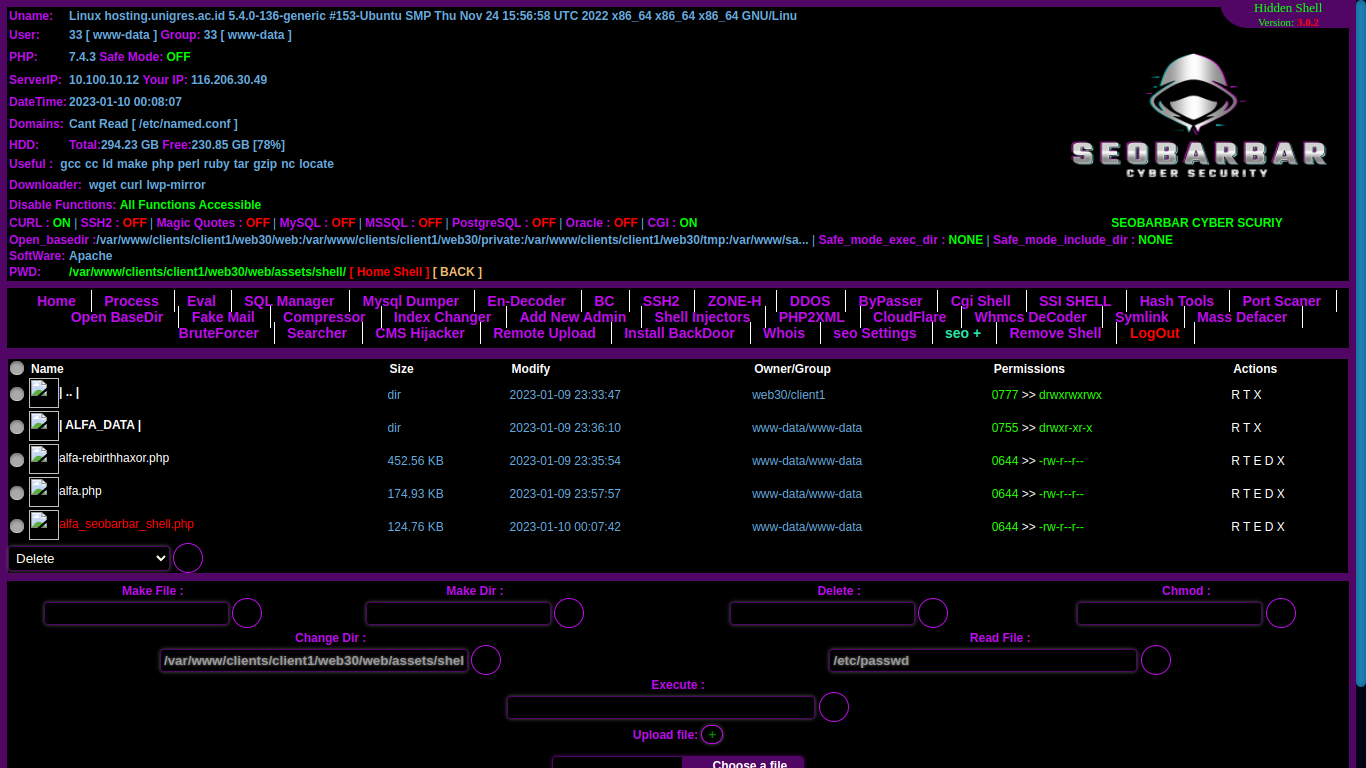Click the icon beside alfa_seobarbar_shell.php
Viewport: 1366px width, 768px height.
coord(44,525)
